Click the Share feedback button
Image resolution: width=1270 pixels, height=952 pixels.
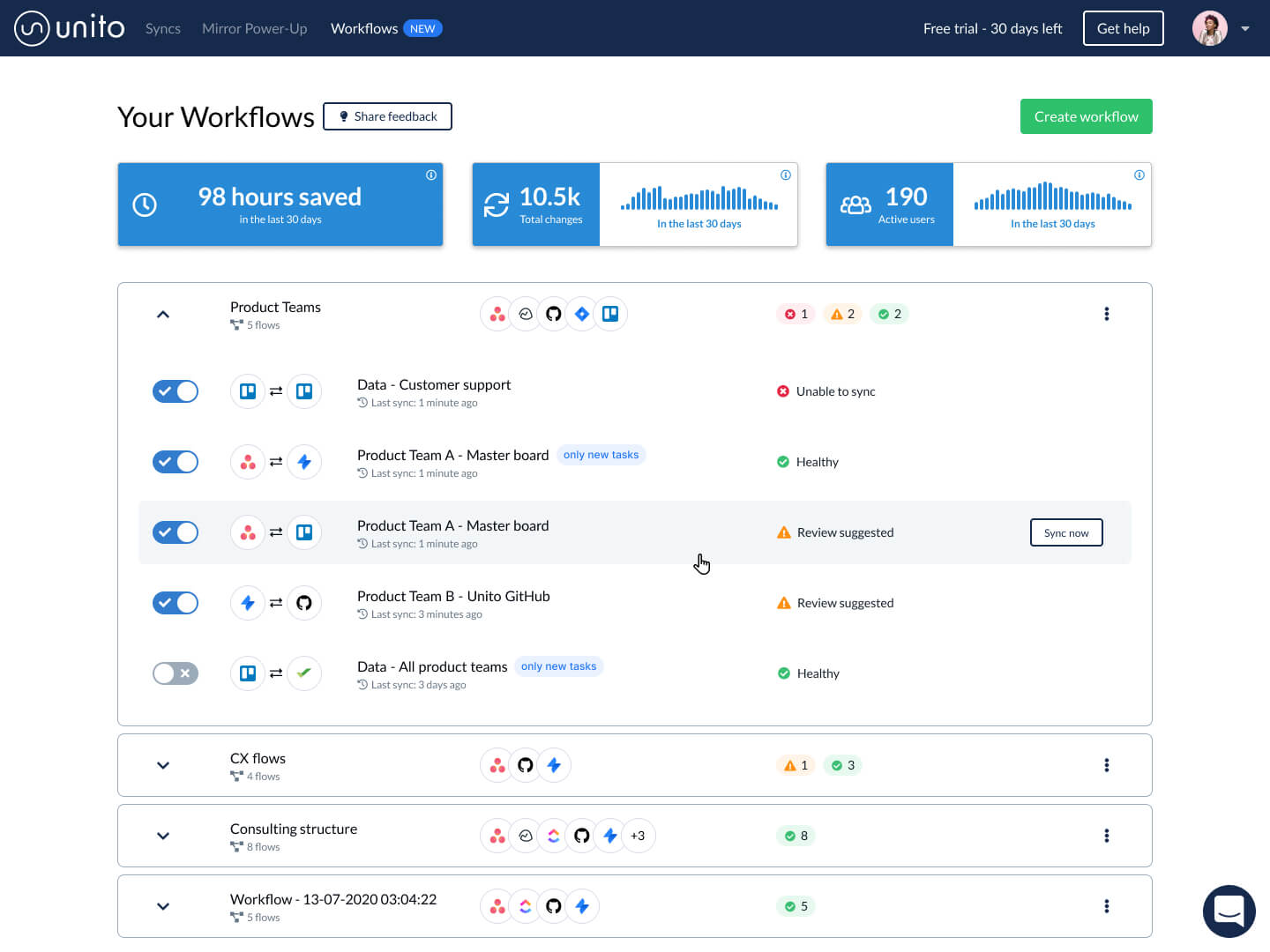(387, 116)
